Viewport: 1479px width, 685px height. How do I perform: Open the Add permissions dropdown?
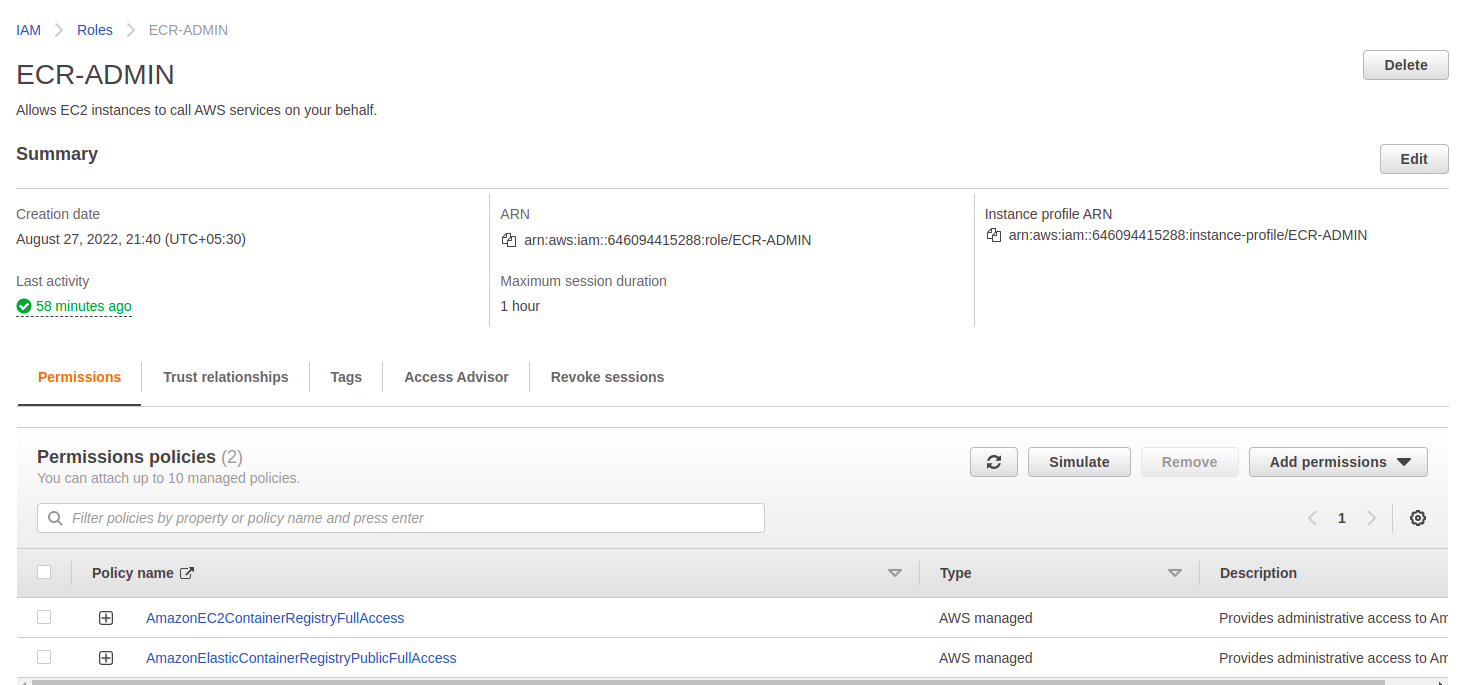[1338, 461]
